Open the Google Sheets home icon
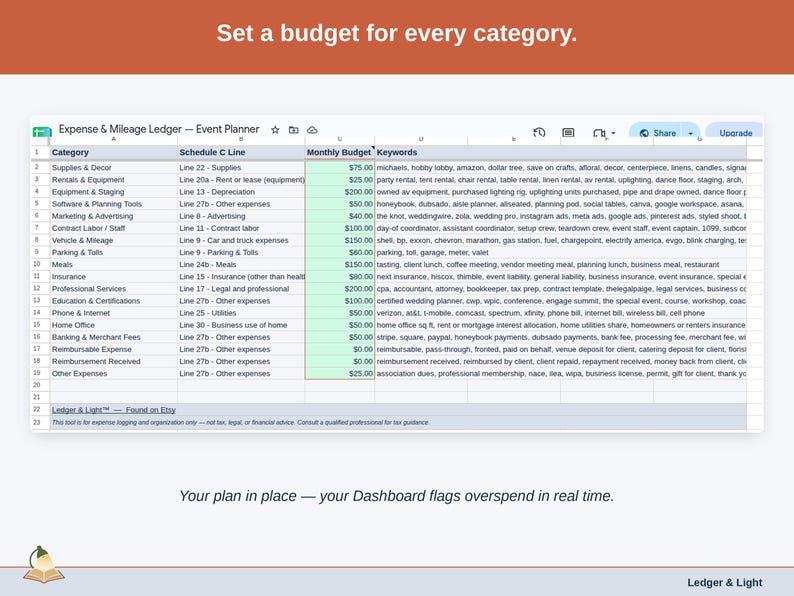This screenshot has width=794, height=596. point(42,132)
